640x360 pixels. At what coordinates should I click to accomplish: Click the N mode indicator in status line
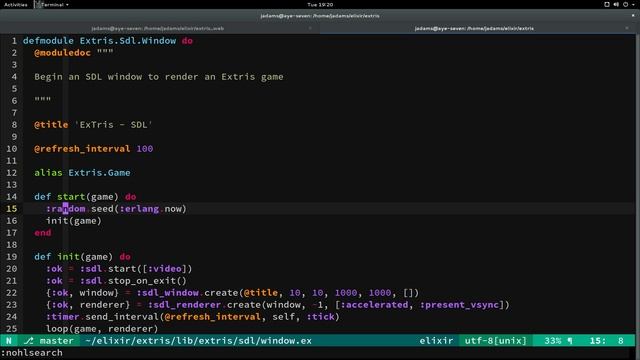(9, 341)
